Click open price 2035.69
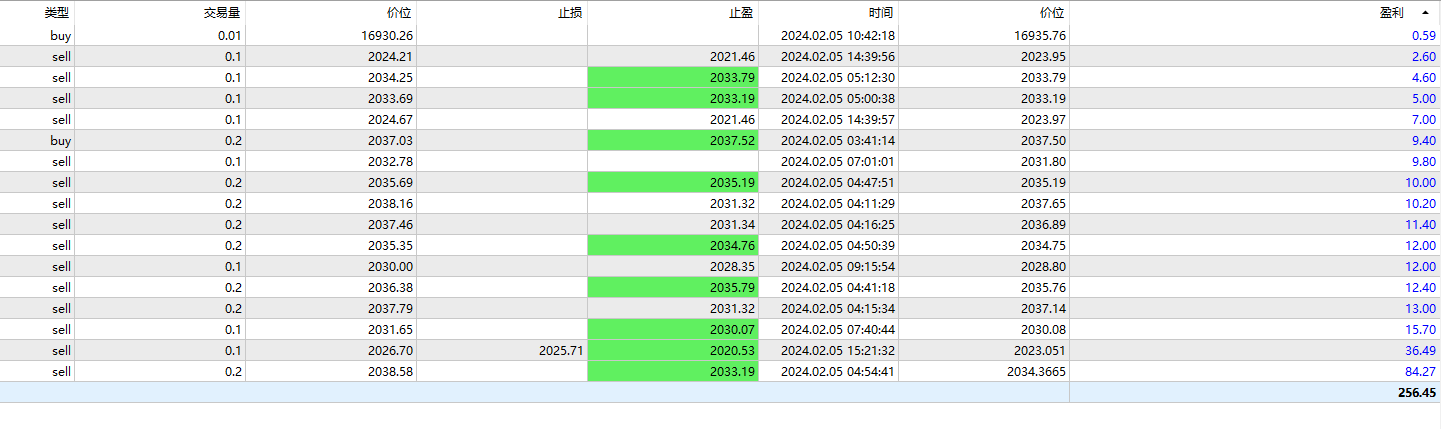Screen dimensions: 1442x429 click(x=389, y=182)
